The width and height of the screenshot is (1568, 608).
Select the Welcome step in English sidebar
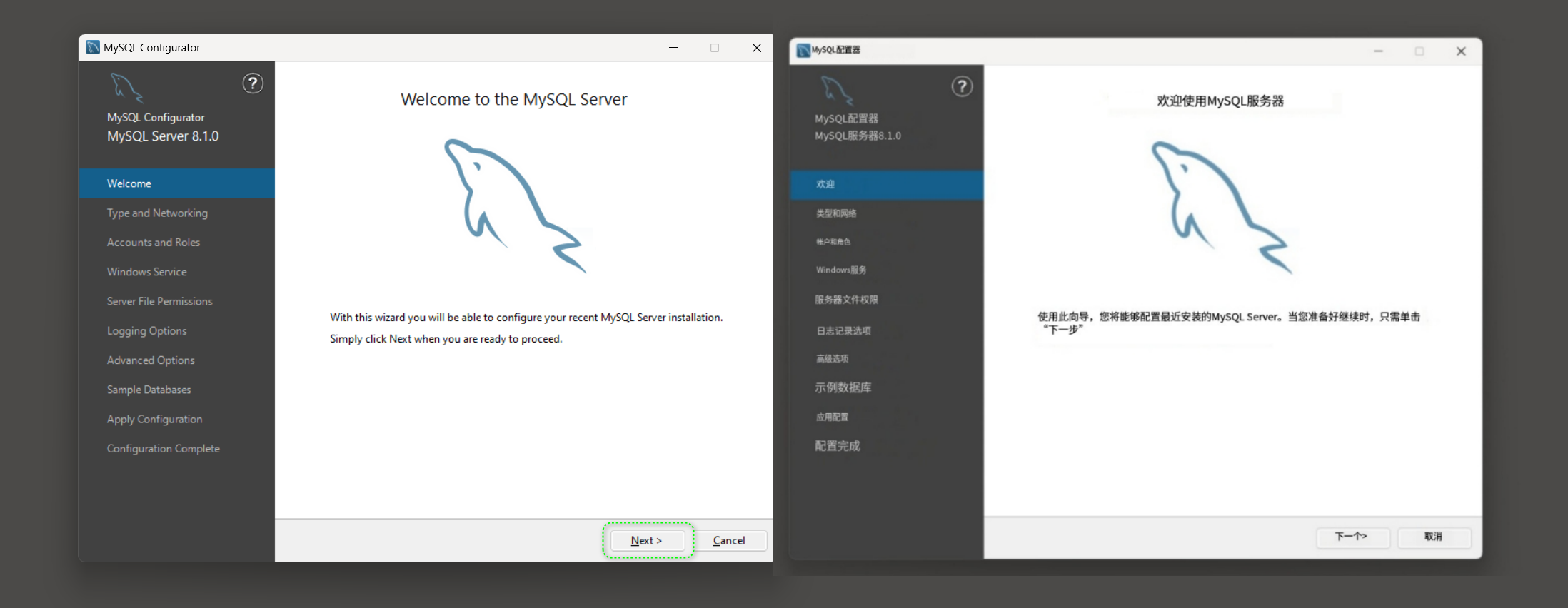(177, 183)
